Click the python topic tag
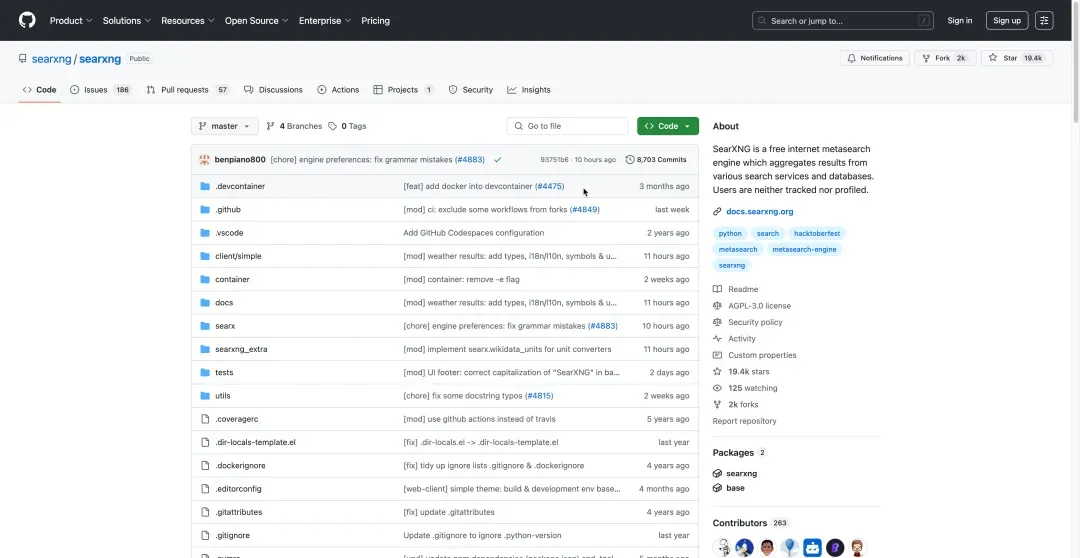1080x558 pixels. [730, 234]
